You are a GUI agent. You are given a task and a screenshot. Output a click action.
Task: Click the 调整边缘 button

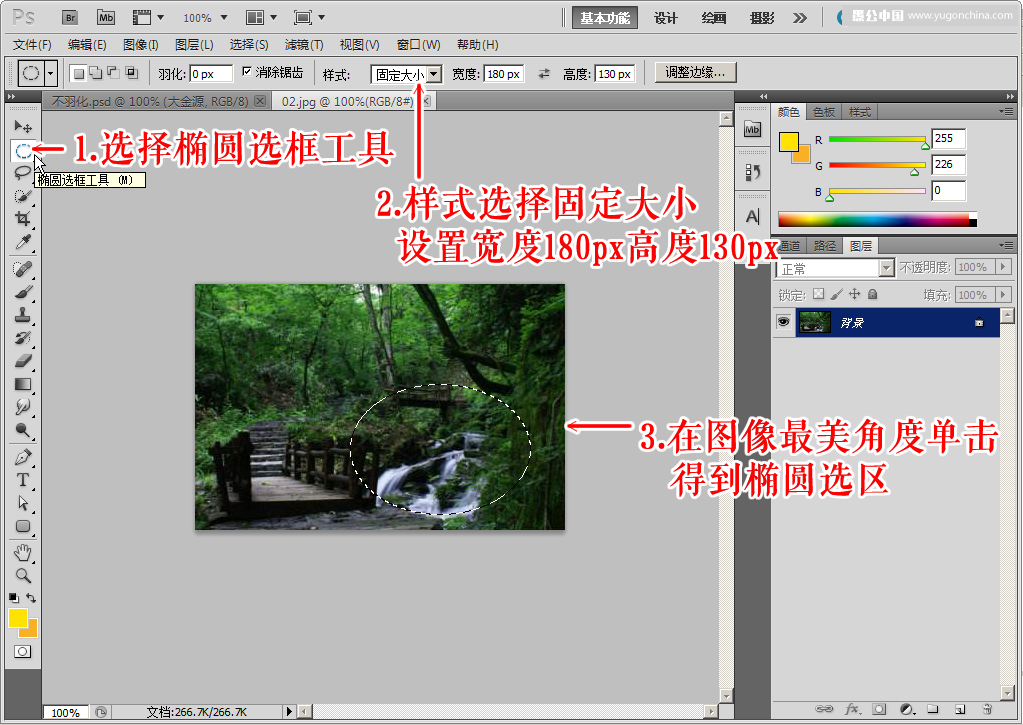pyautogui.click(x=695, y=72)
